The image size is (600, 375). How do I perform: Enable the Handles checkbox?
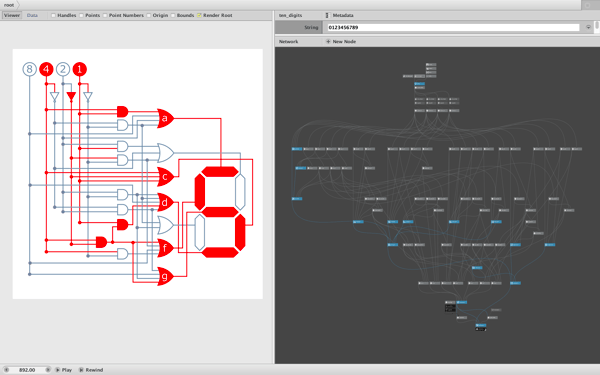coord(53,15)
